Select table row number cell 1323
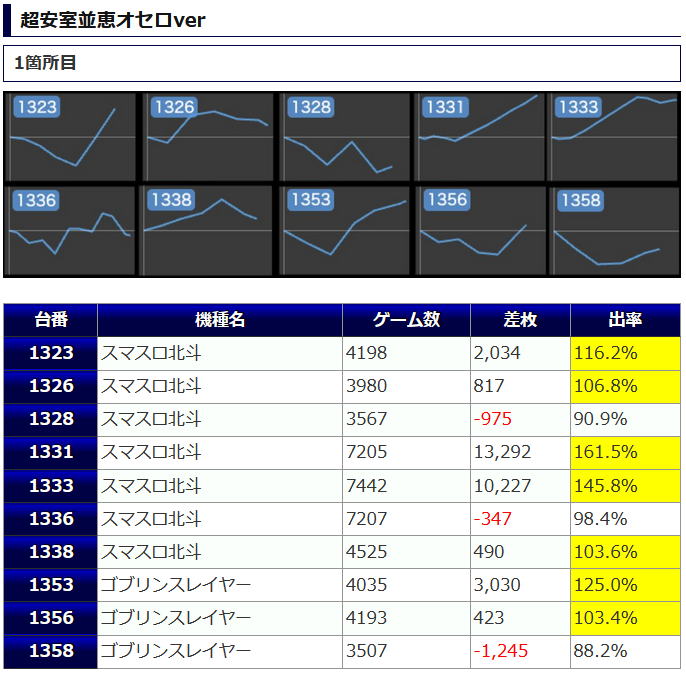Screen dimensions: 686x673 coord(51,353)
